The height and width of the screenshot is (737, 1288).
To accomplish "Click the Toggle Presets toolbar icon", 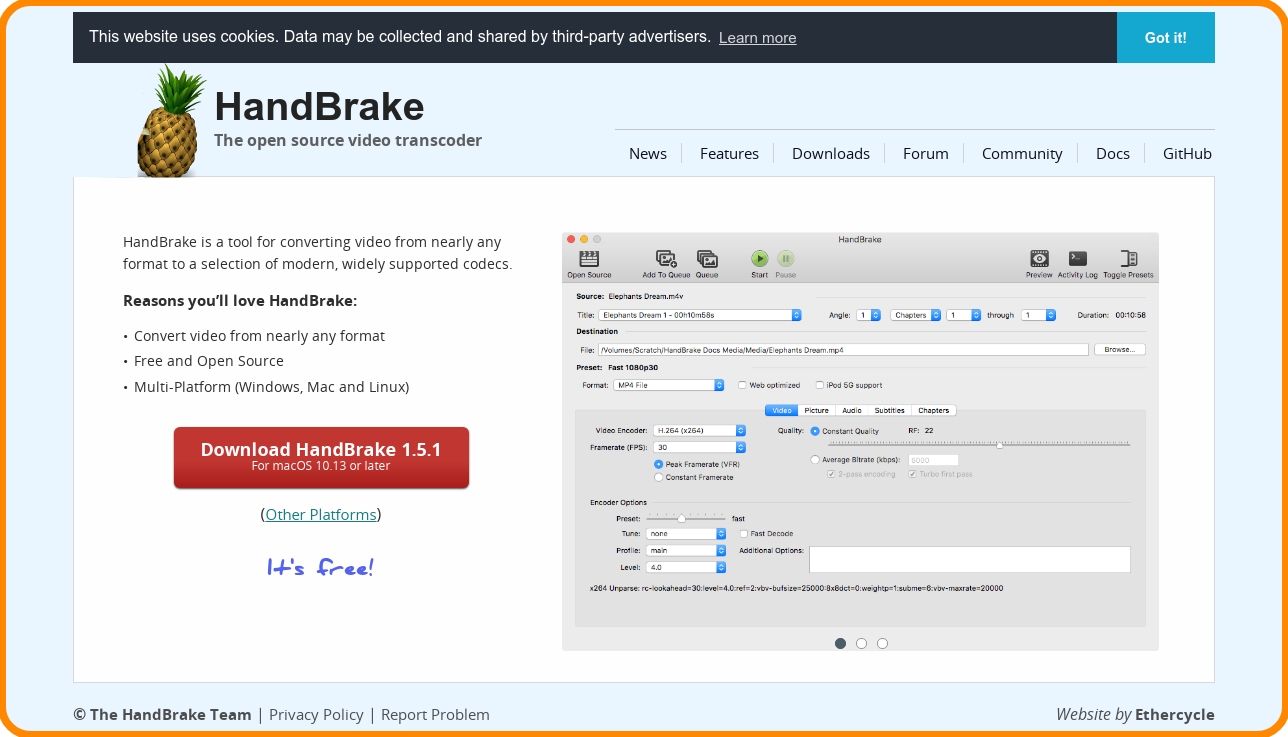I will 1129,259.
